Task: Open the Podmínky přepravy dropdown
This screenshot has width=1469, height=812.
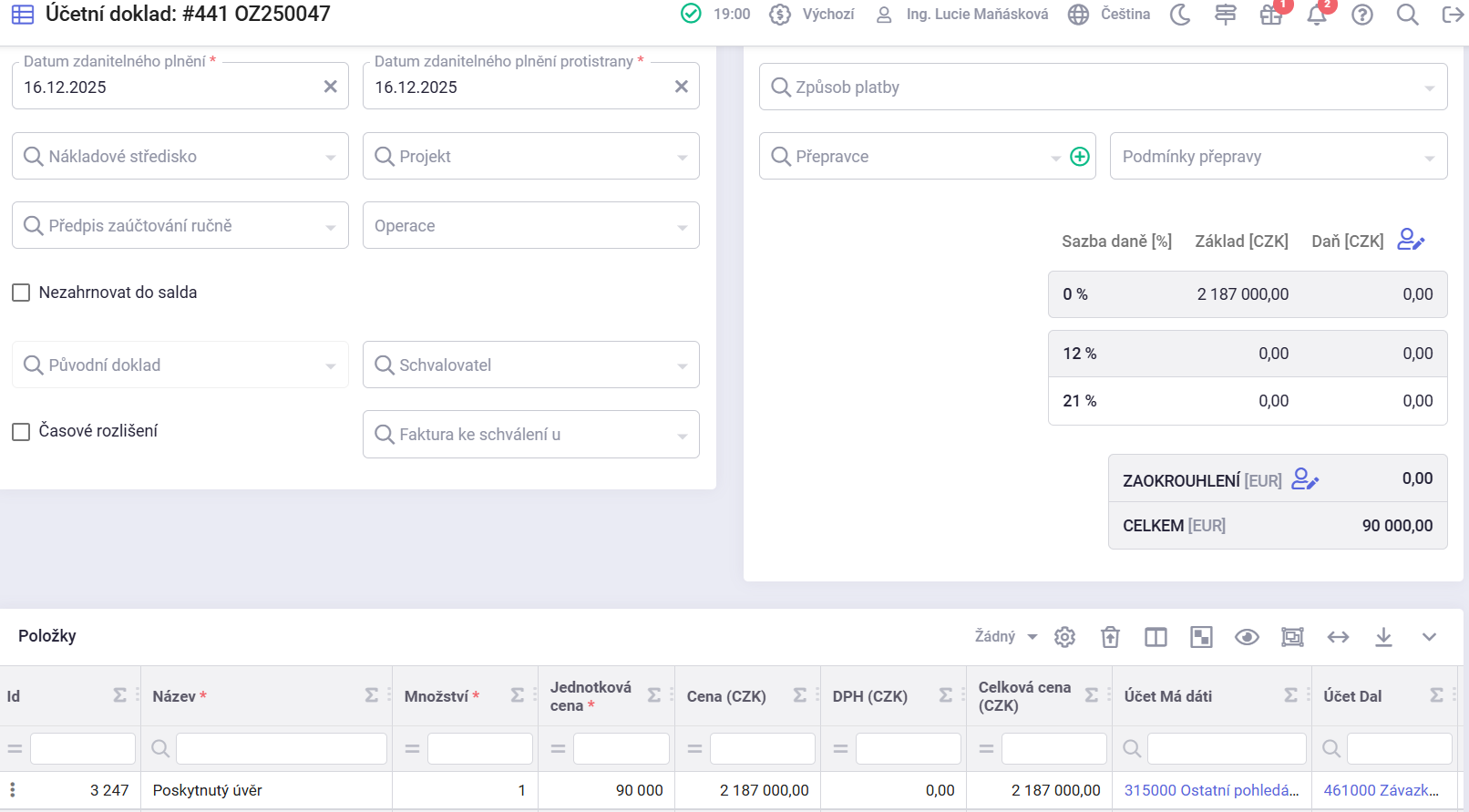Action: (x=1278, y=157)
